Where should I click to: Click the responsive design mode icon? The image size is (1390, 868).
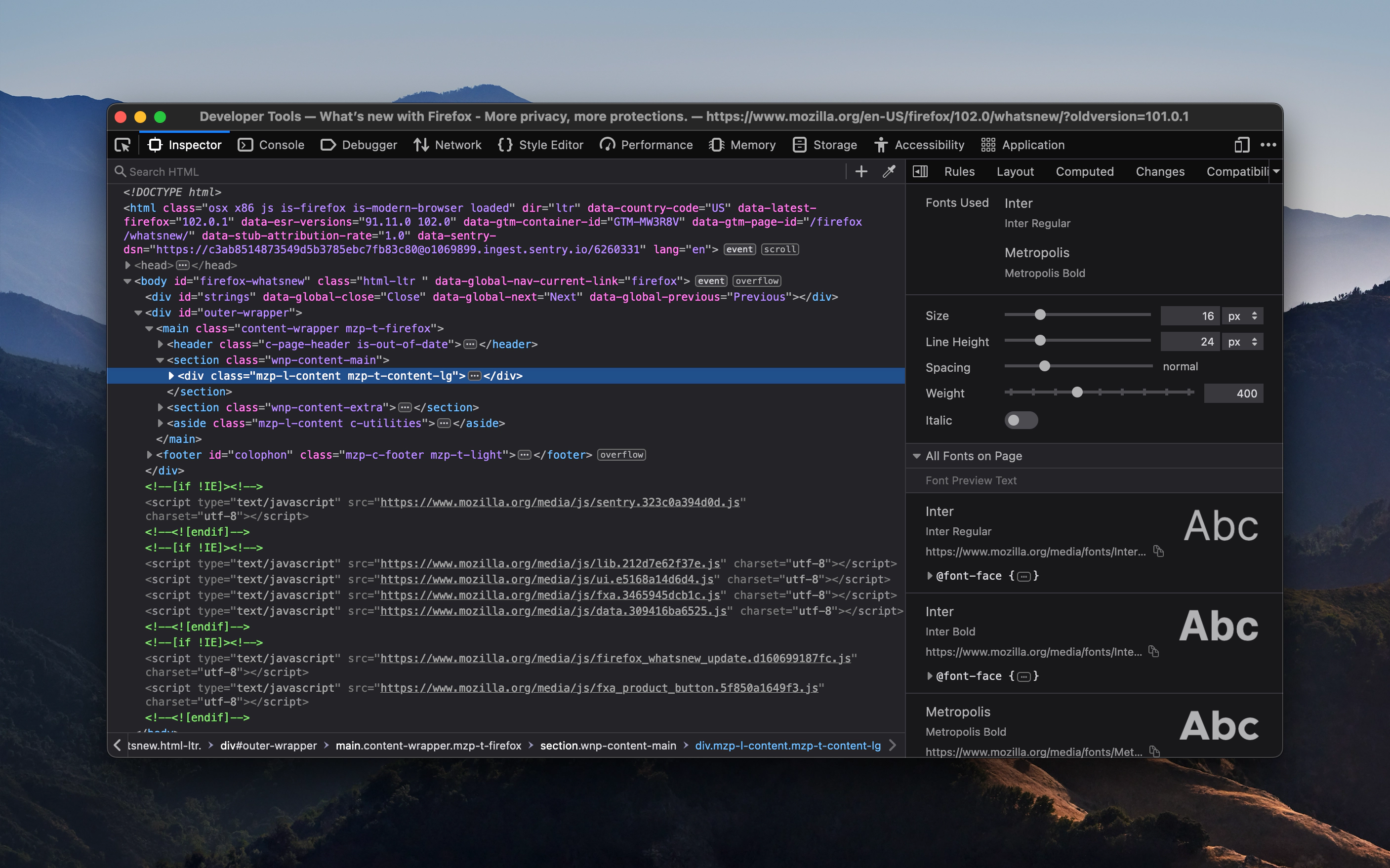(1241, 145)
